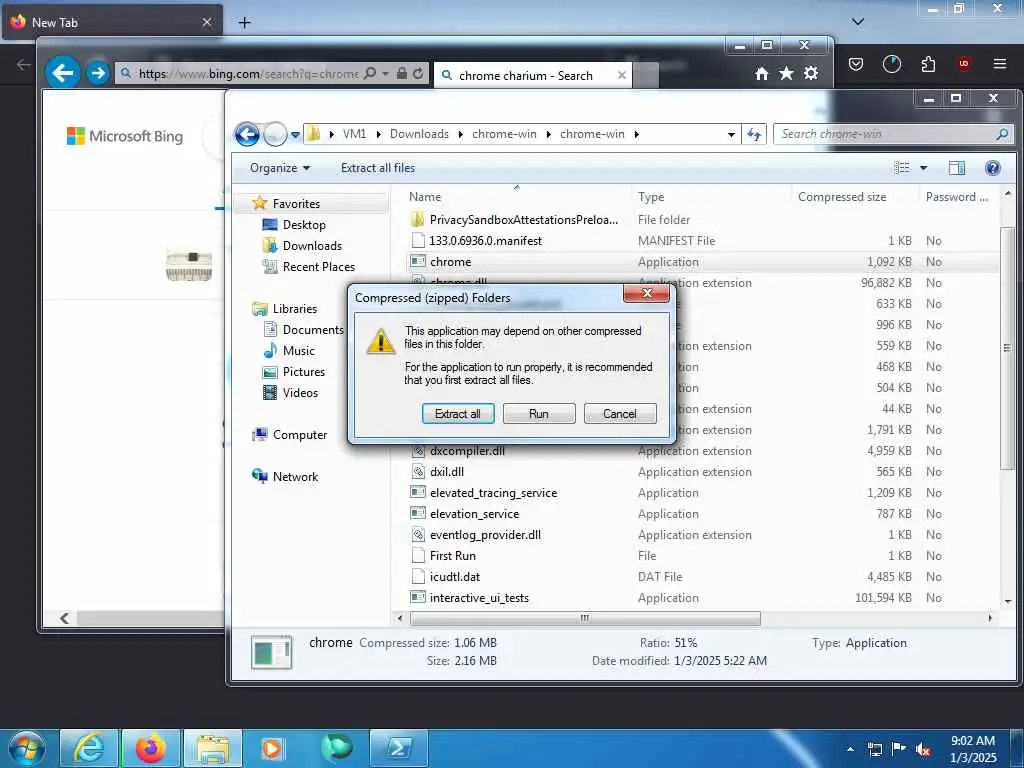
Task: Click IE window forward arrow
Action: (x=98, y=73)
